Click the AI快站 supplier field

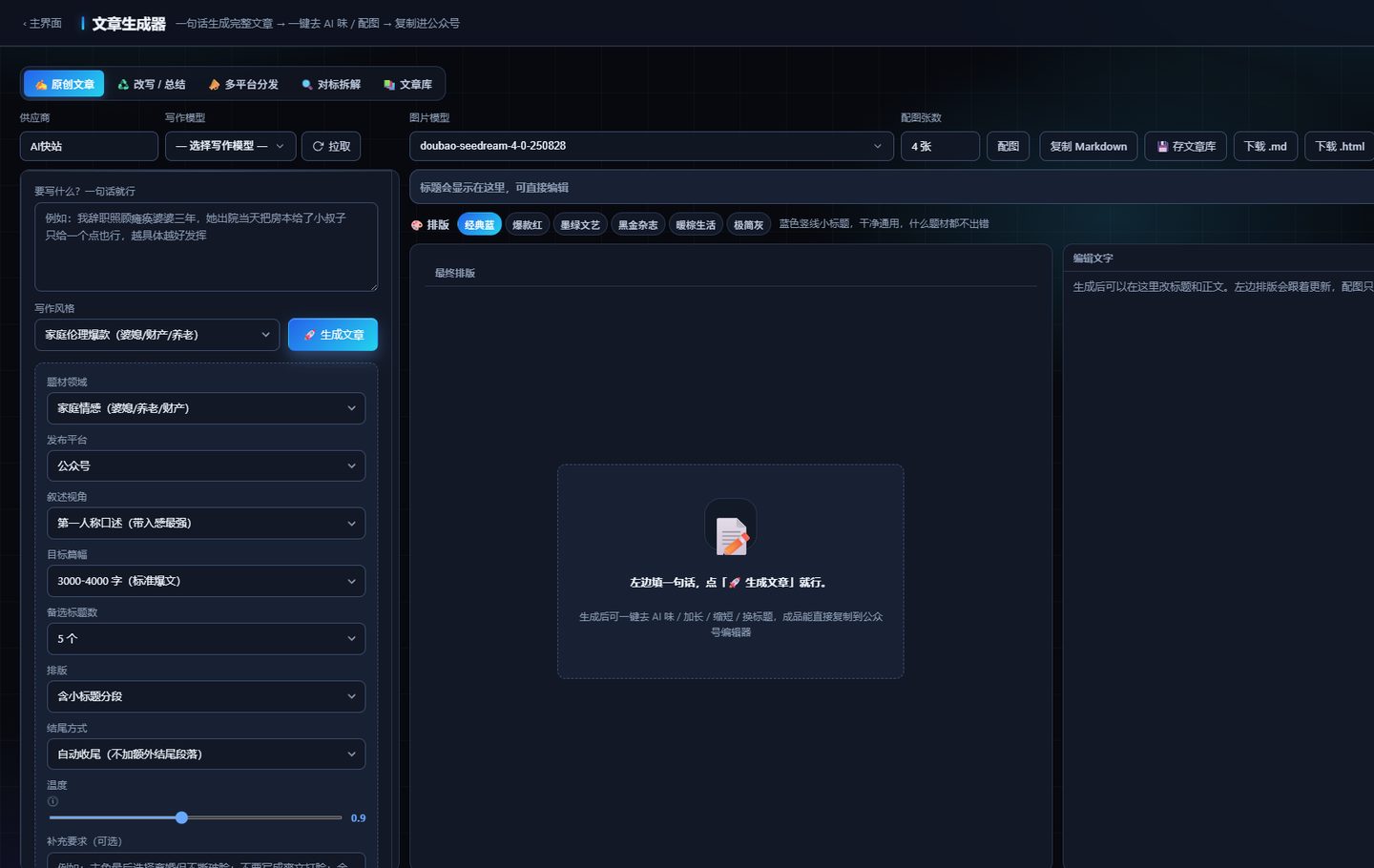(x=89, y=146)
